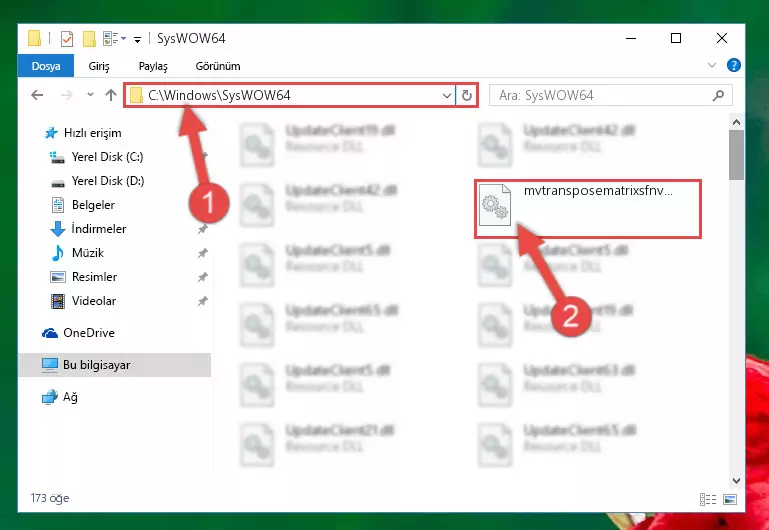
Task: Click the Videolar pin icon
Action: tap(202, 301)
